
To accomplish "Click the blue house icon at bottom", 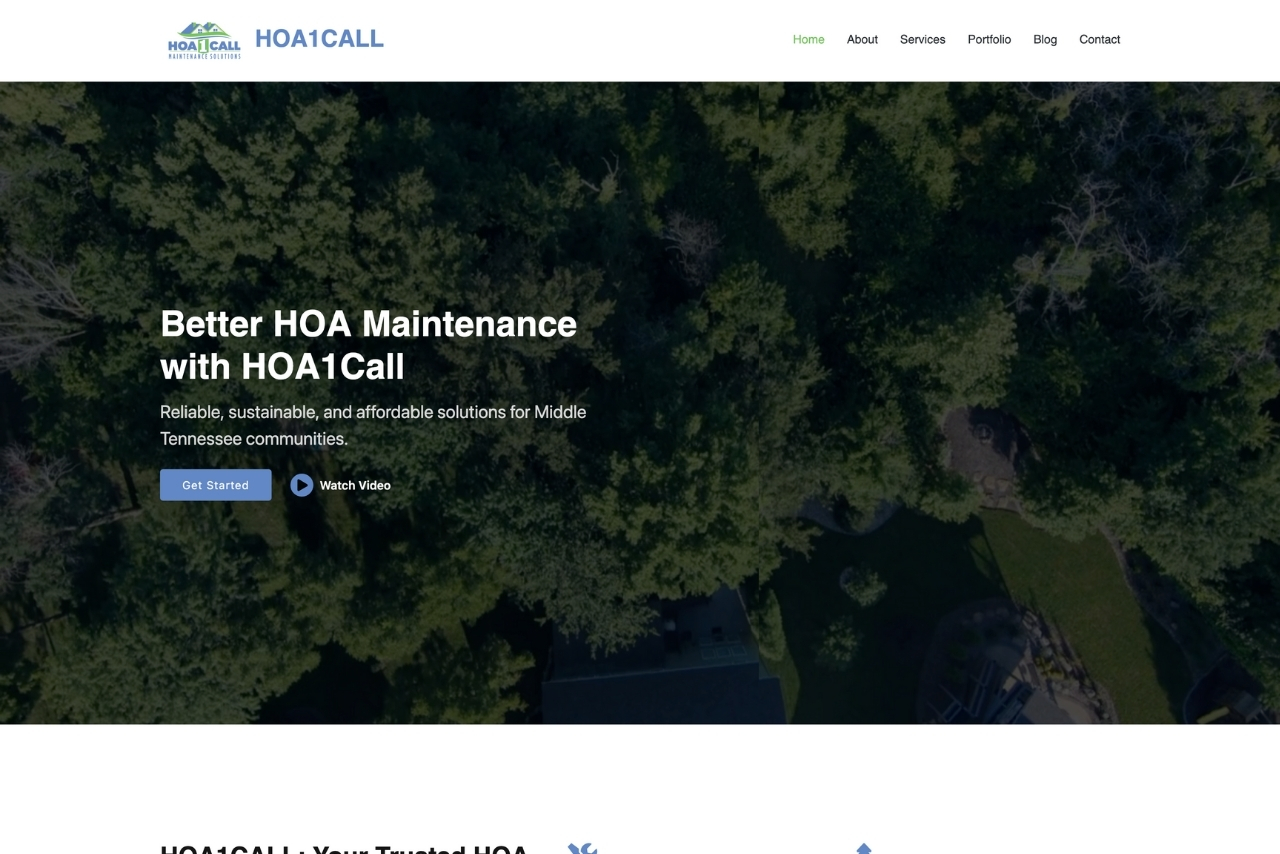I will pyautogui.click(x=864, y=848).
